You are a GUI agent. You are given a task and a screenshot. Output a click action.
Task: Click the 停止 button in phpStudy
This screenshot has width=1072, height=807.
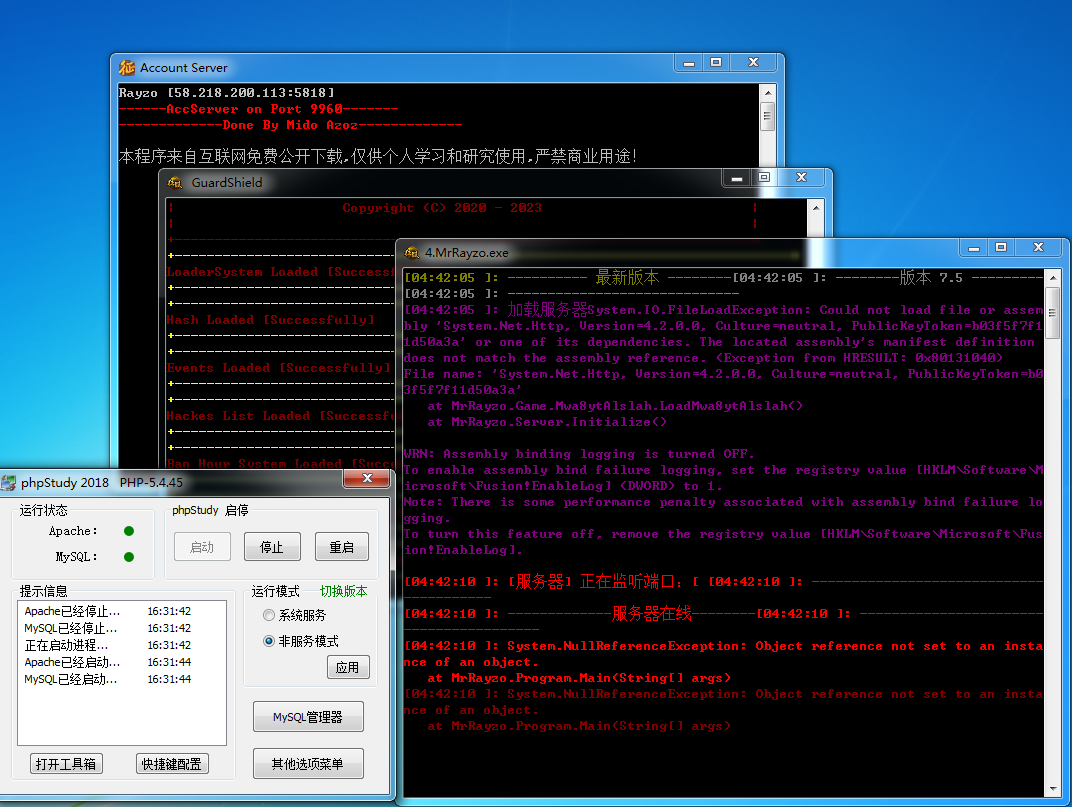pos(272,547)
